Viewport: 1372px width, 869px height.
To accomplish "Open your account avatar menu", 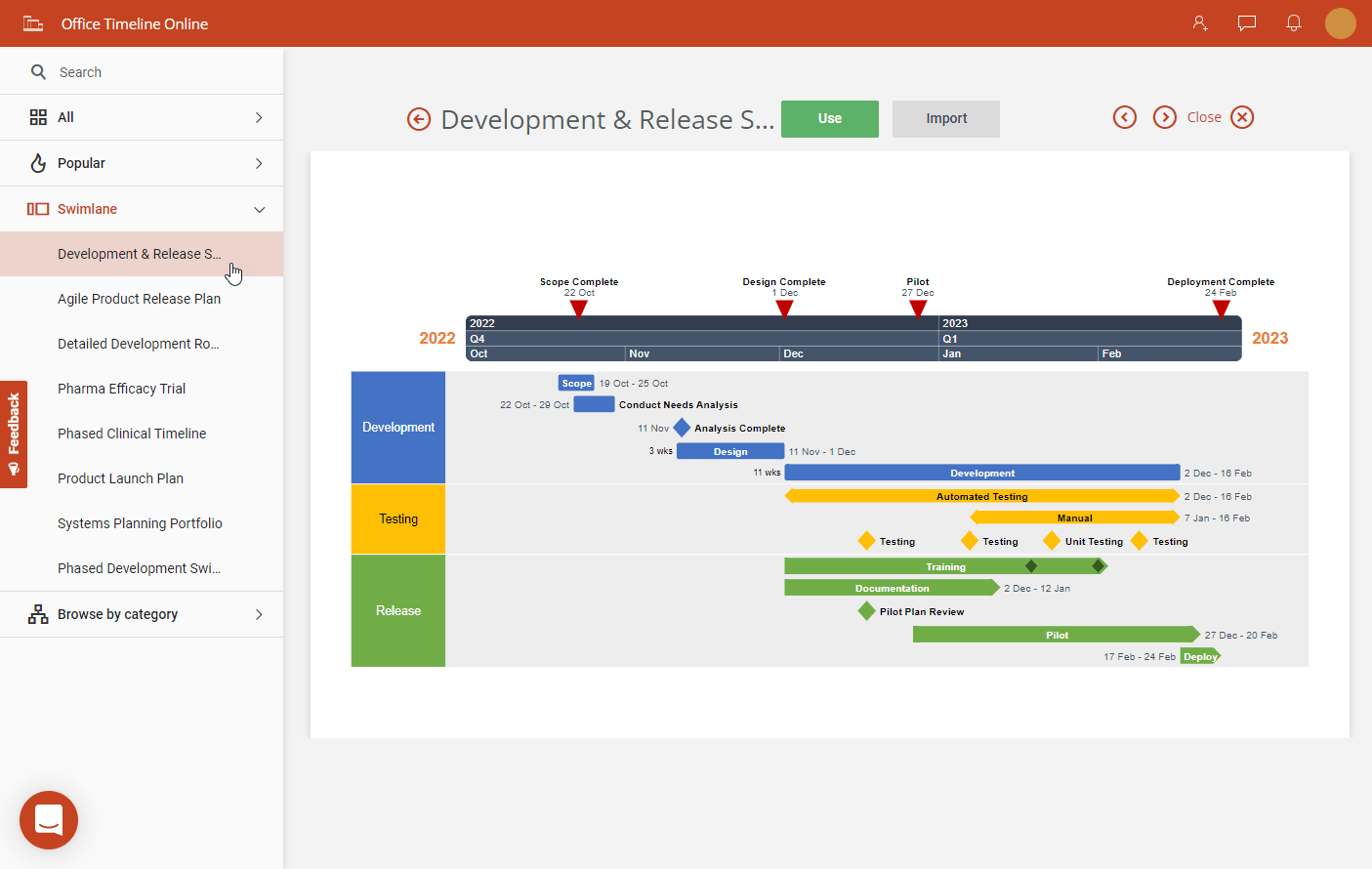I will point(1341,23).
